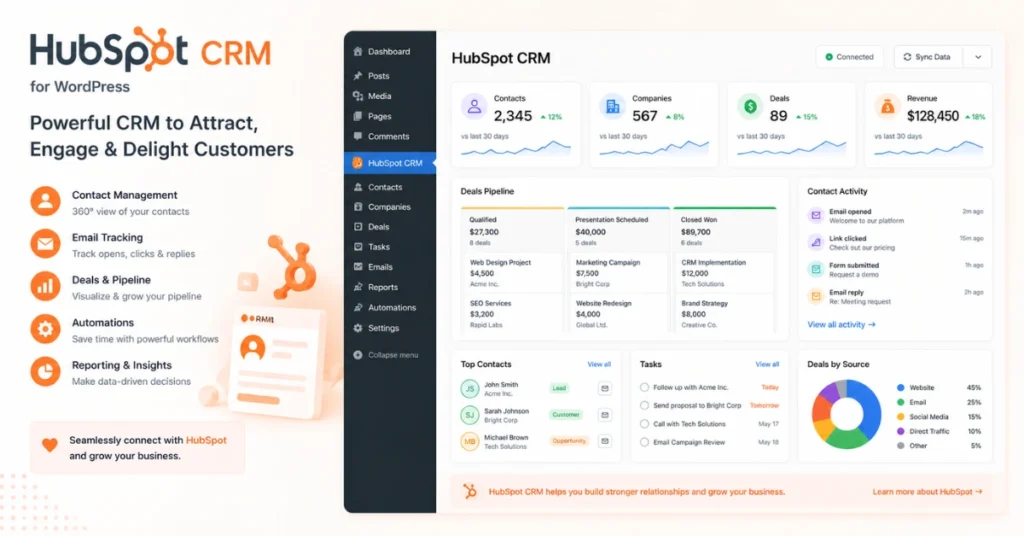Click the Social Media yellow legend dot
Screen dimensions: 1024x536
click(901, 417)
